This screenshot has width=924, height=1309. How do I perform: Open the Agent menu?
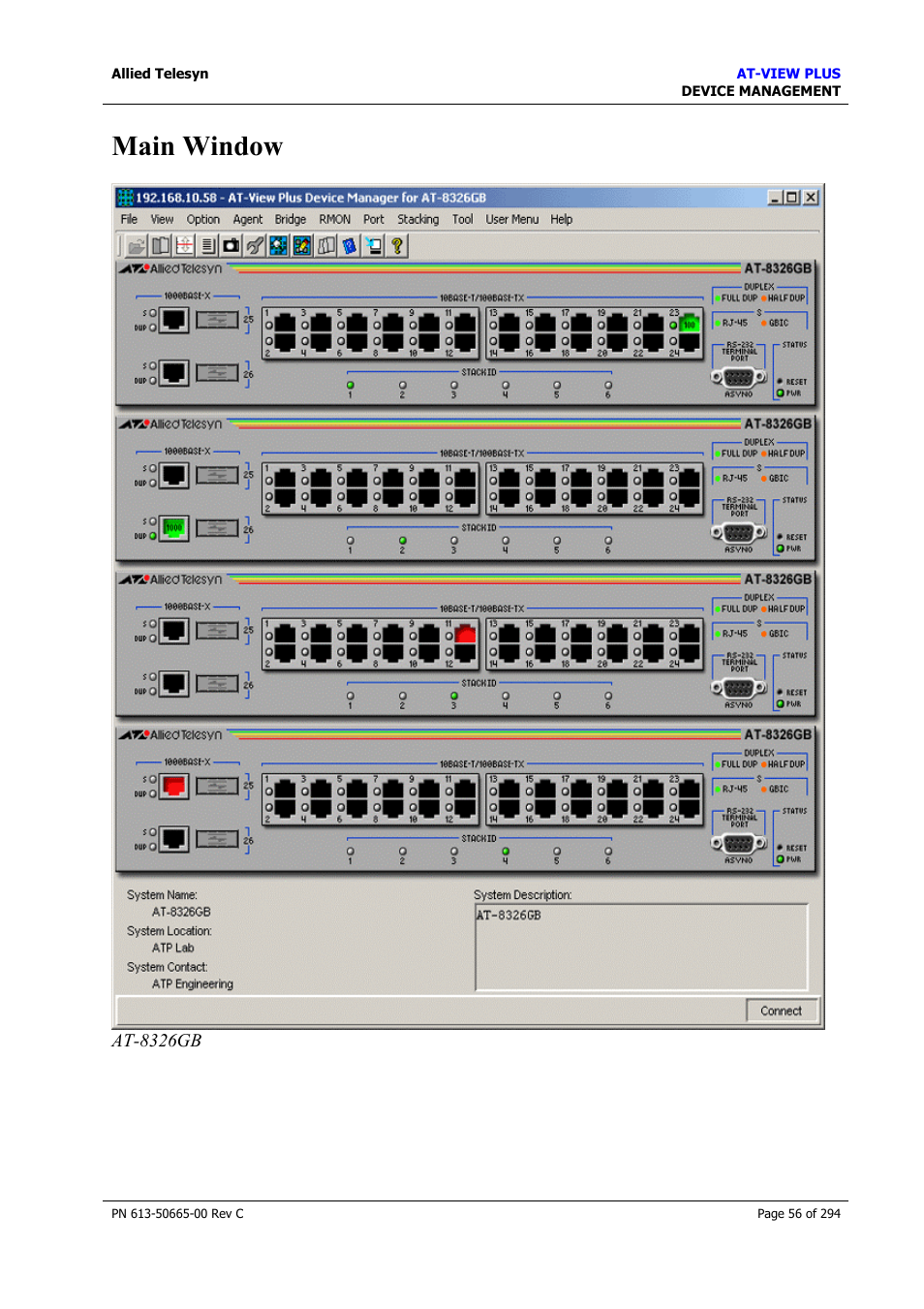(248, 220)
